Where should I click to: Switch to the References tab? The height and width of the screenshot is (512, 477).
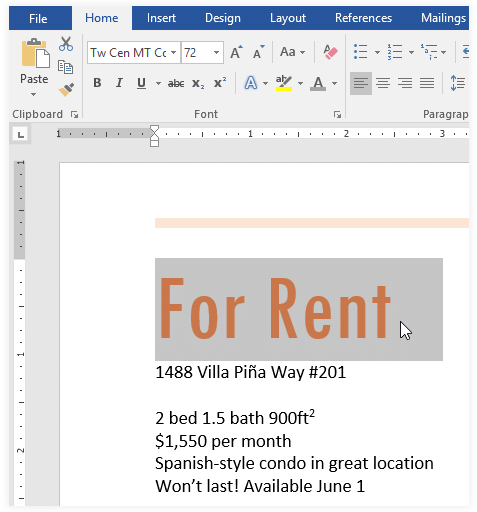[363, 18]
